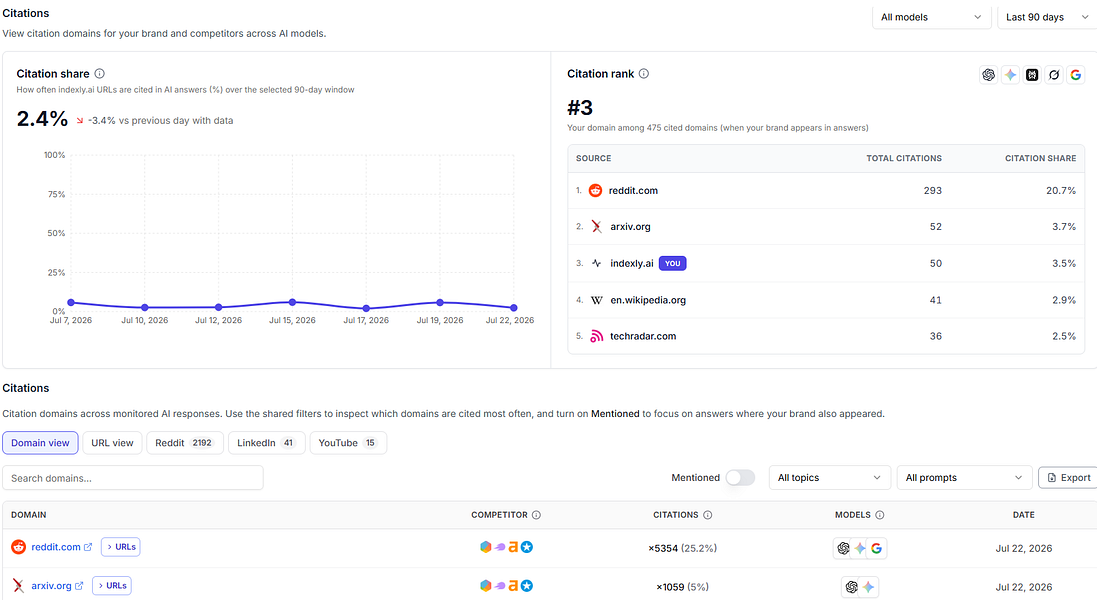Toggle the Mentioned switch on
This screenshot has width=1097, height=600.
[740, 478]
